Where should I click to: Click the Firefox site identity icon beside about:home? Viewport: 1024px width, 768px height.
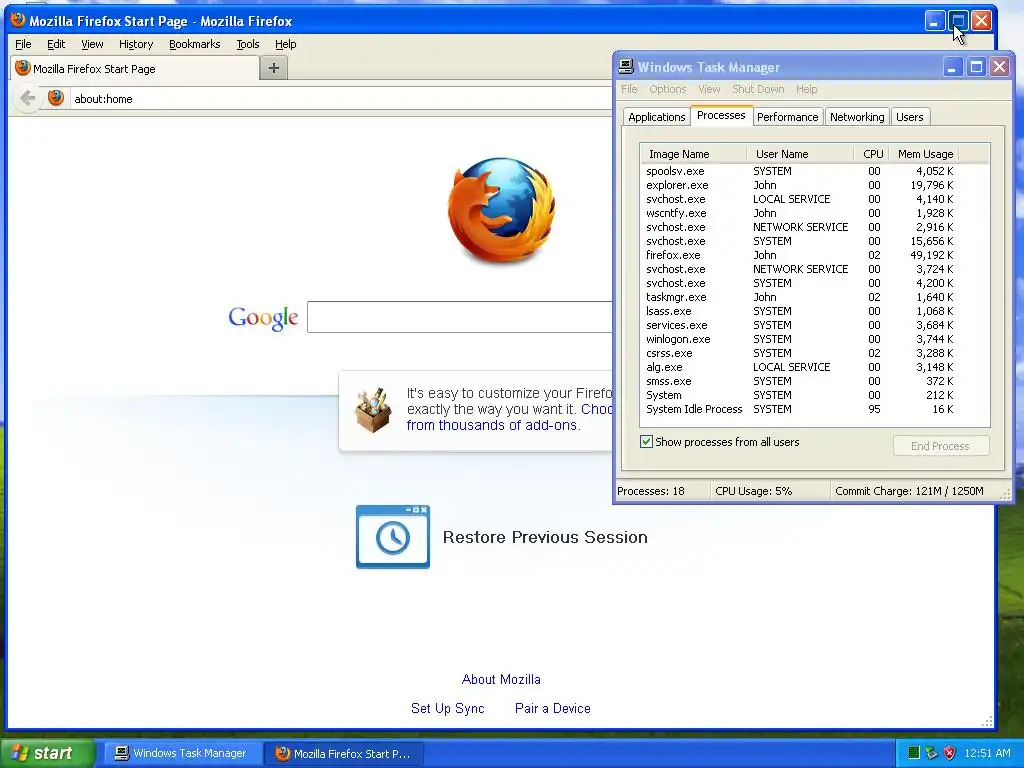pos(56,98)
